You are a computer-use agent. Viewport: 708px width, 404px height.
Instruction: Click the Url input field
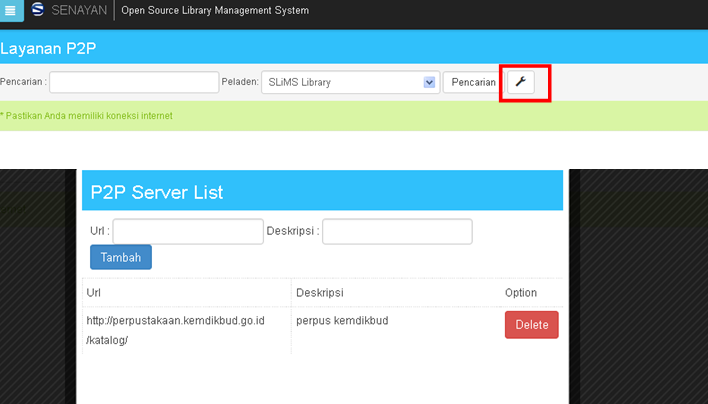pyautogui.click(x=188, y=231)
